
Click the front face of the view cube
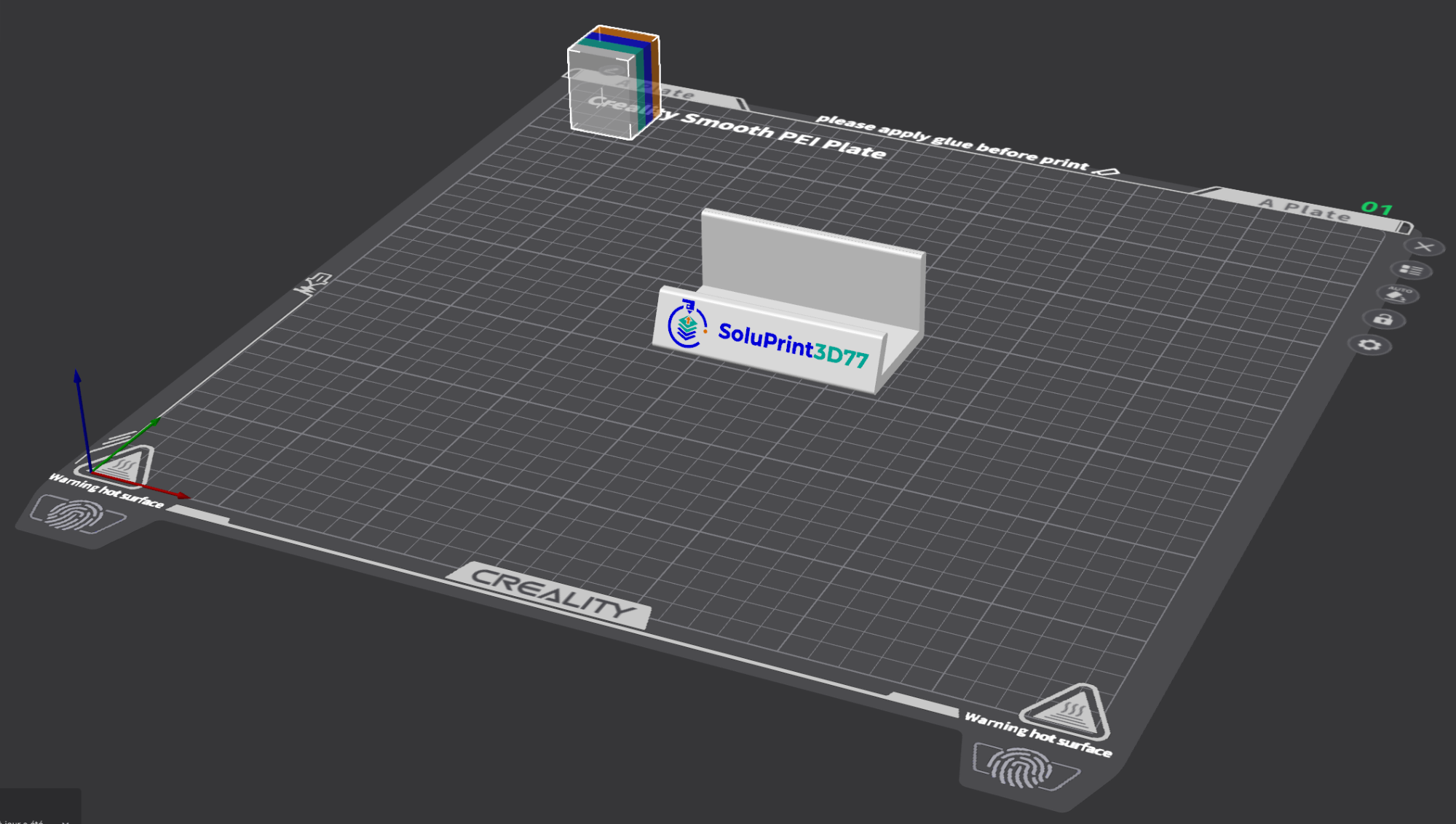(601, 95)
